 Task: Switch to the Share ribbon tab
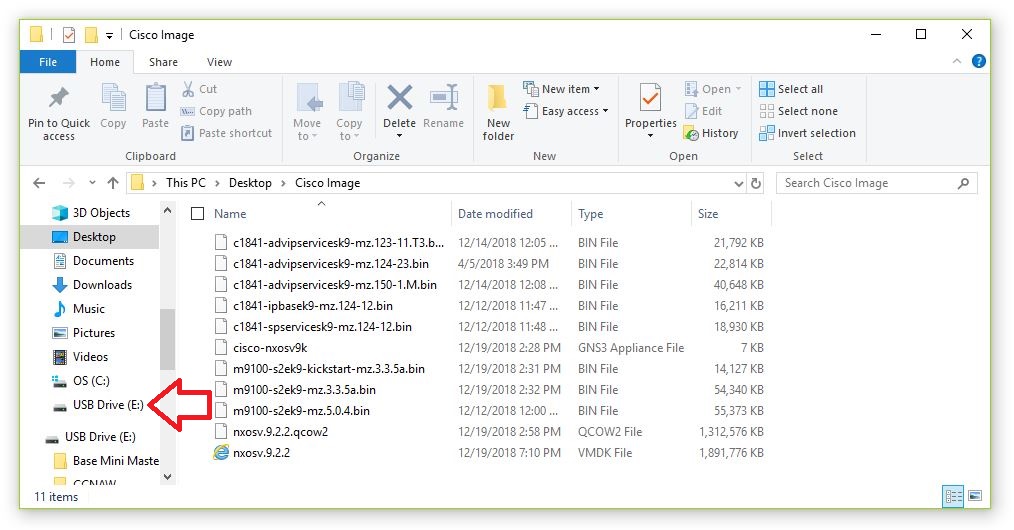click(163, 62)
